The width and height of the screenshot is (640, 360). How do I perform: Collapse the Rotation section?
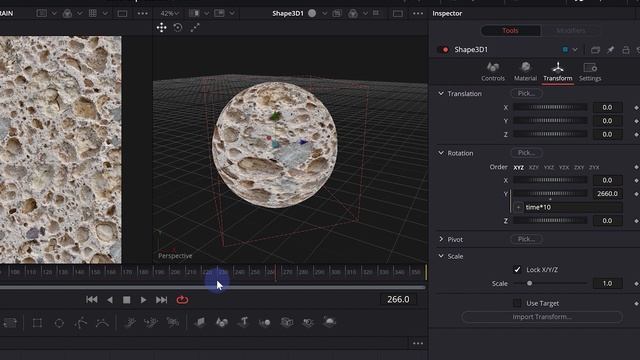441,153
